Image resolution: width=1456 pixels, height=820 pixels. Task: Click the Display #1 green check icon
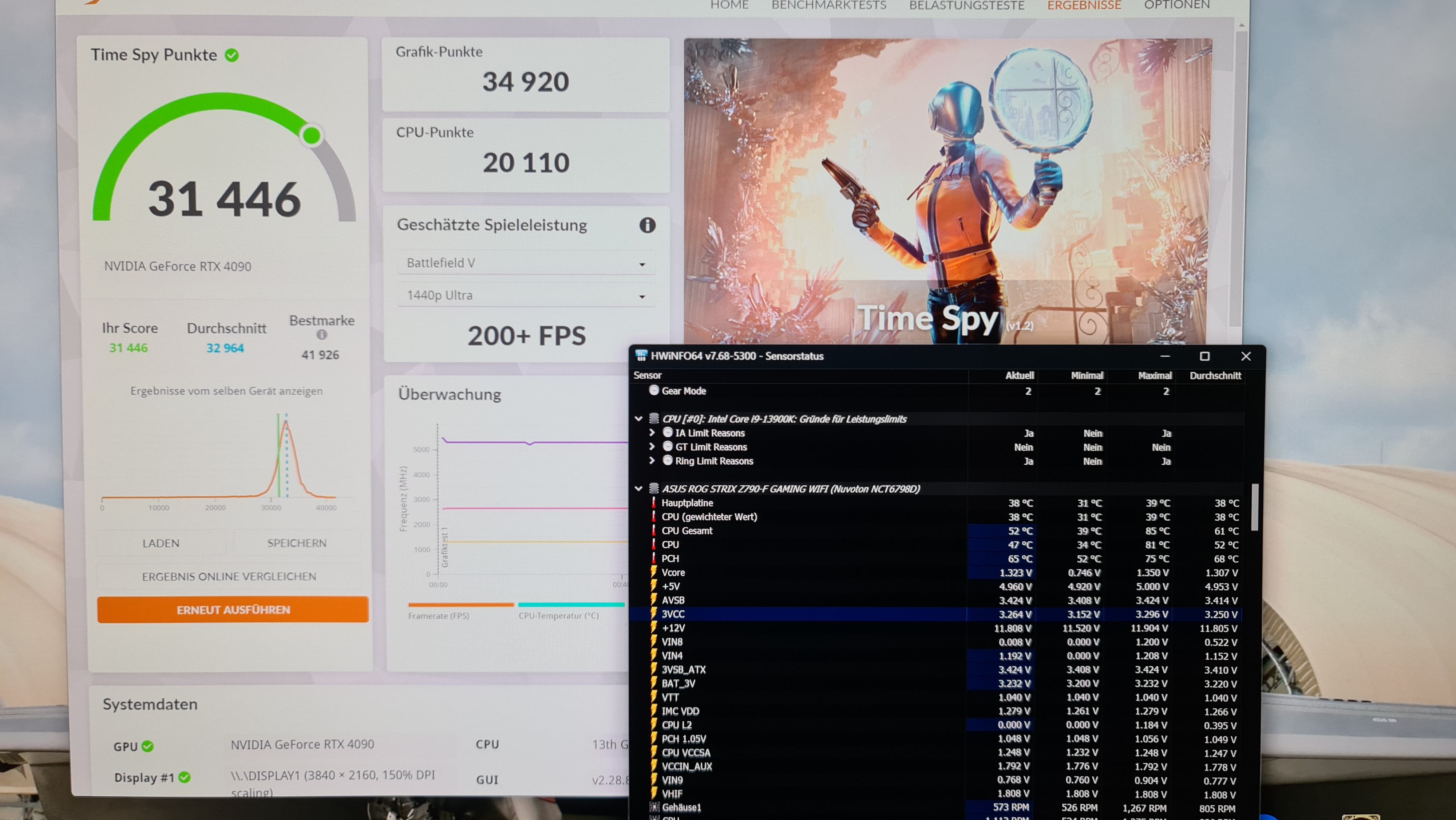coord(184,778)
